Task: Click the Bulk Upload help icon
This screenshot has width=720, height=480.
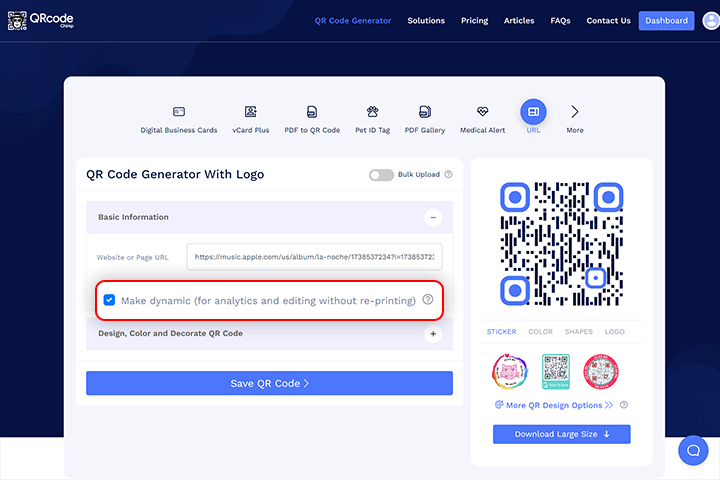Action: click(449, 175)
